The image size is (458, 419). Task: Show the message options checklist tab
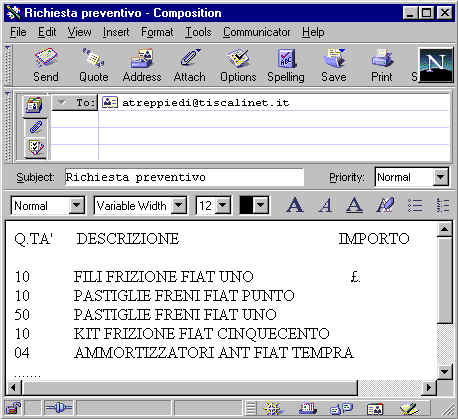pos(36,147)
